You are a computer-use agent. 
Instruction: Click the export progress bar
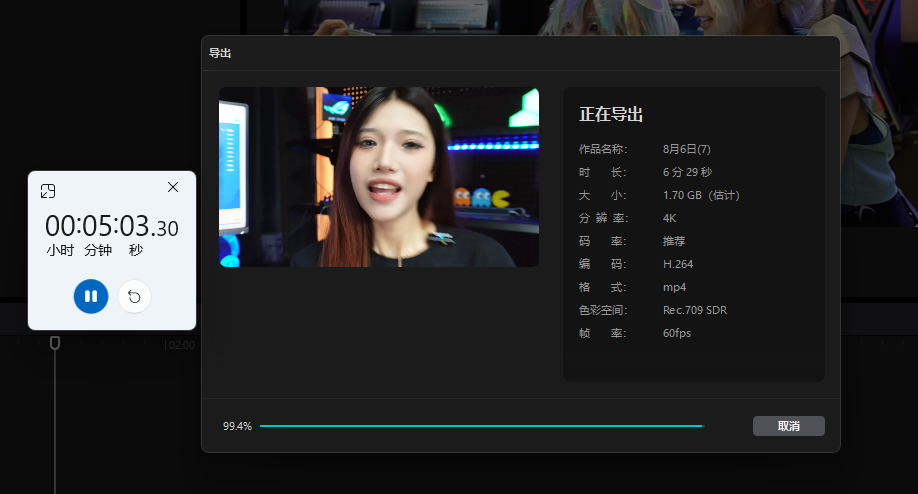[x=481, y=426]
